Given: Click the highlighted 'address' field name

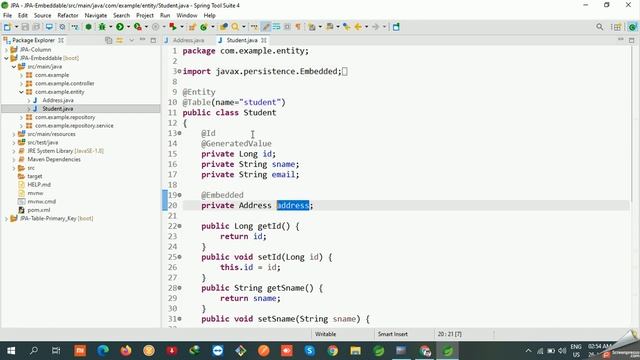Looking at the screenshot, I should (x=293, y=205).
